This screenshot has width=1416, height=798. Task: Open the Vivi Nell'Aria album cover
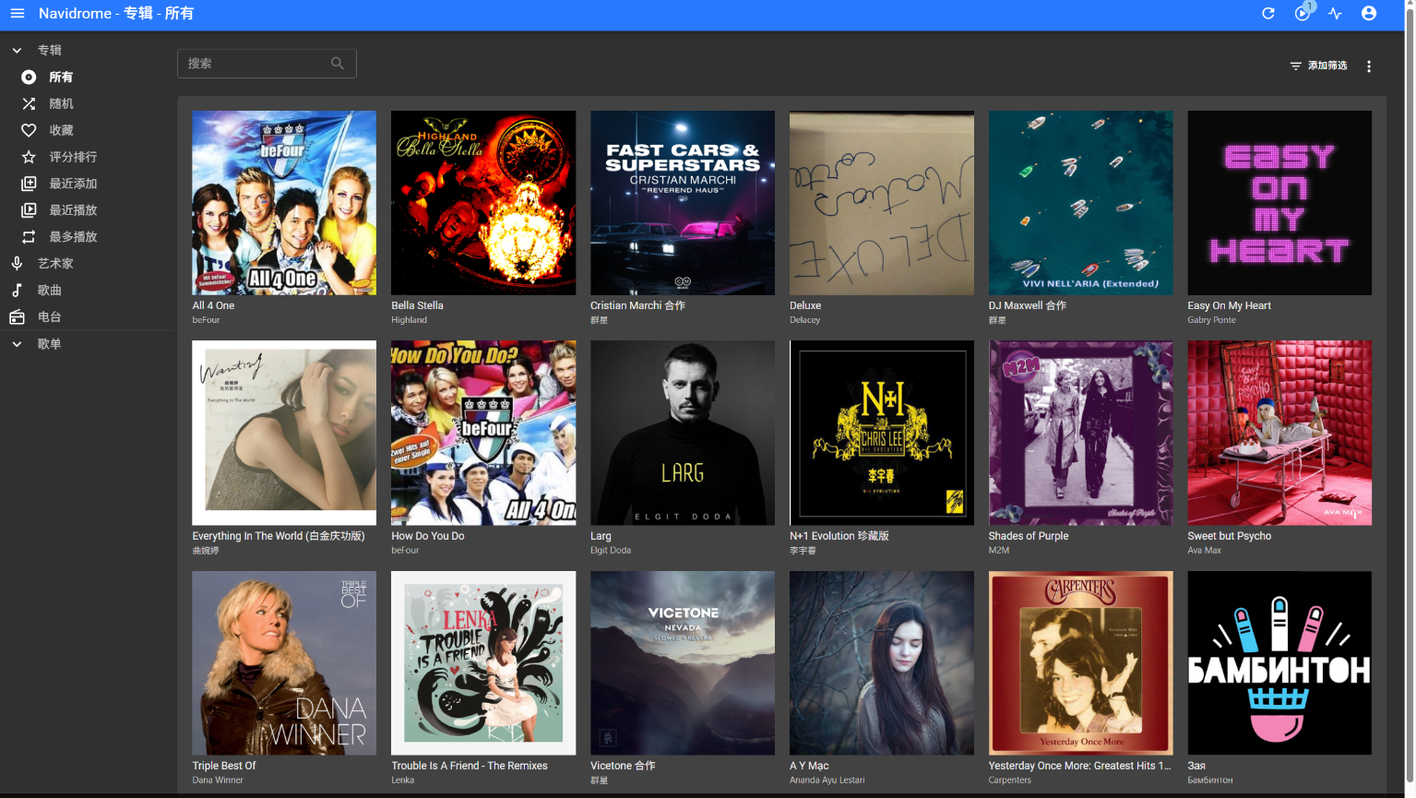[1080, 203]
